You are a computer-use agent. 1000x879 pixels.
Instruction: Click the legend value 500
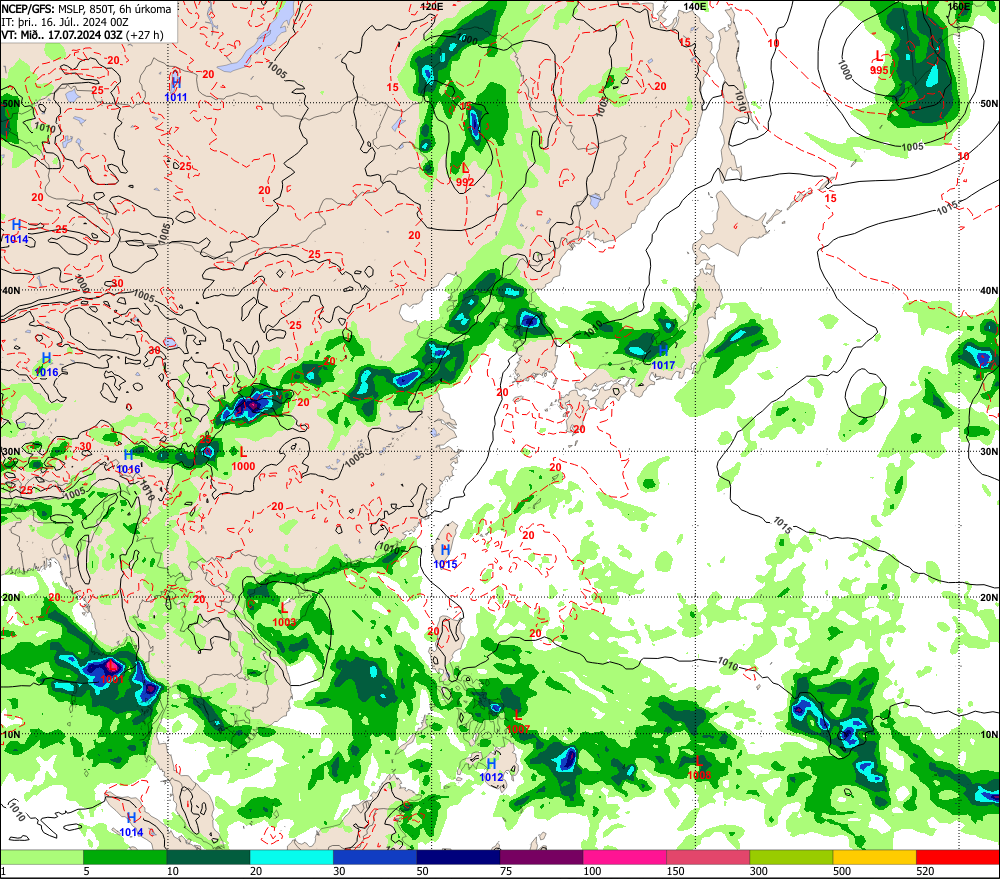tap(842, 871)
